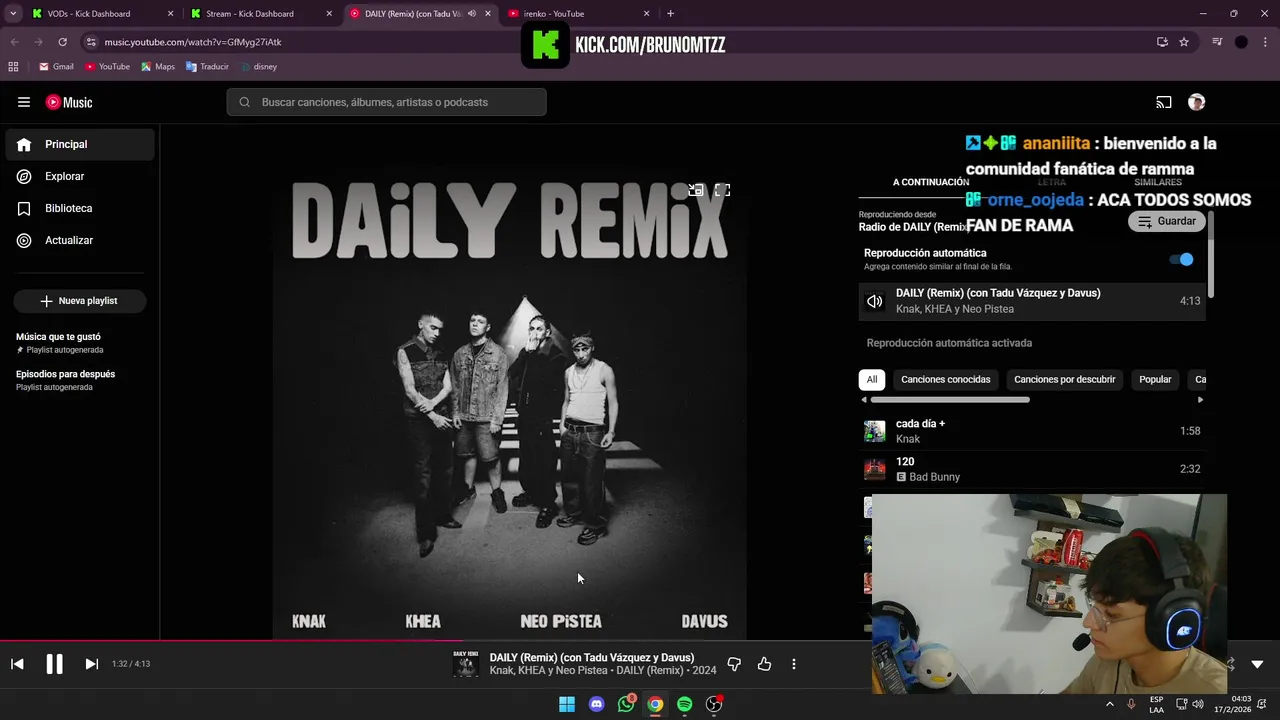The width and height of the screenshot is (1280, 720).
Task: Open the Principal home section
Action: (80, 144)
